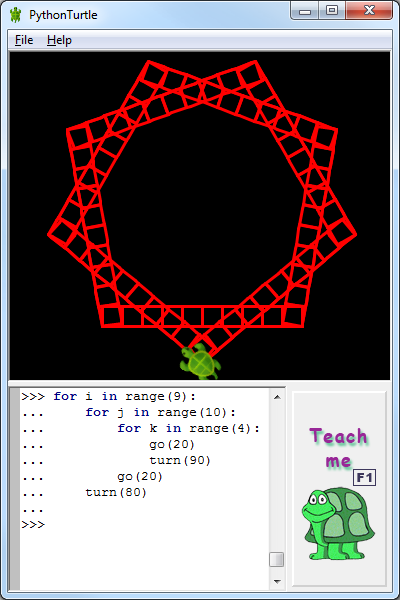This screenshot has width=400, height=600.
Task: Click the Teach me turtle button
Action: [339, 489]
